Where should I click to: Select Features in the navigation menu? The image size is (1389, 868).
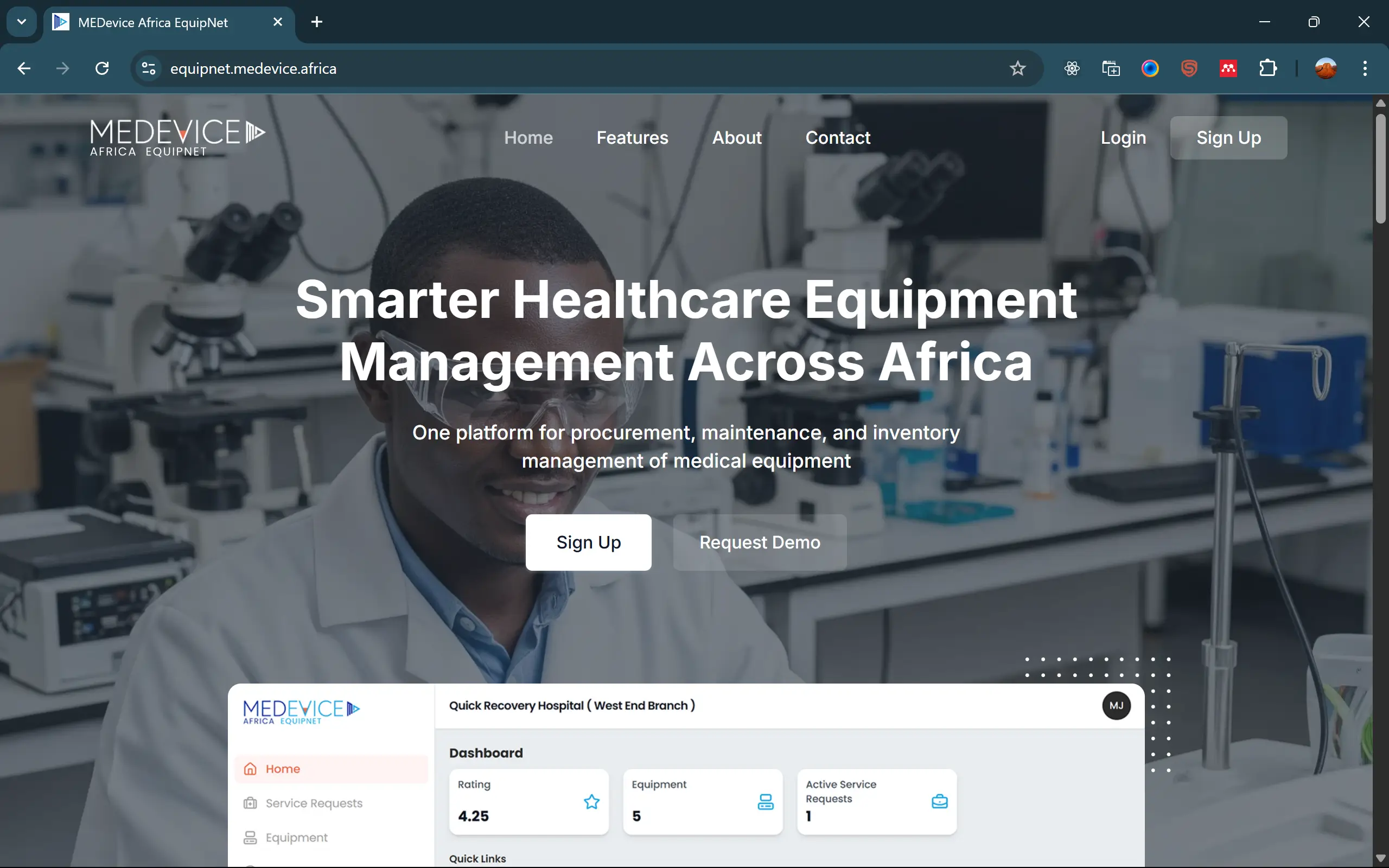point(632,138)
